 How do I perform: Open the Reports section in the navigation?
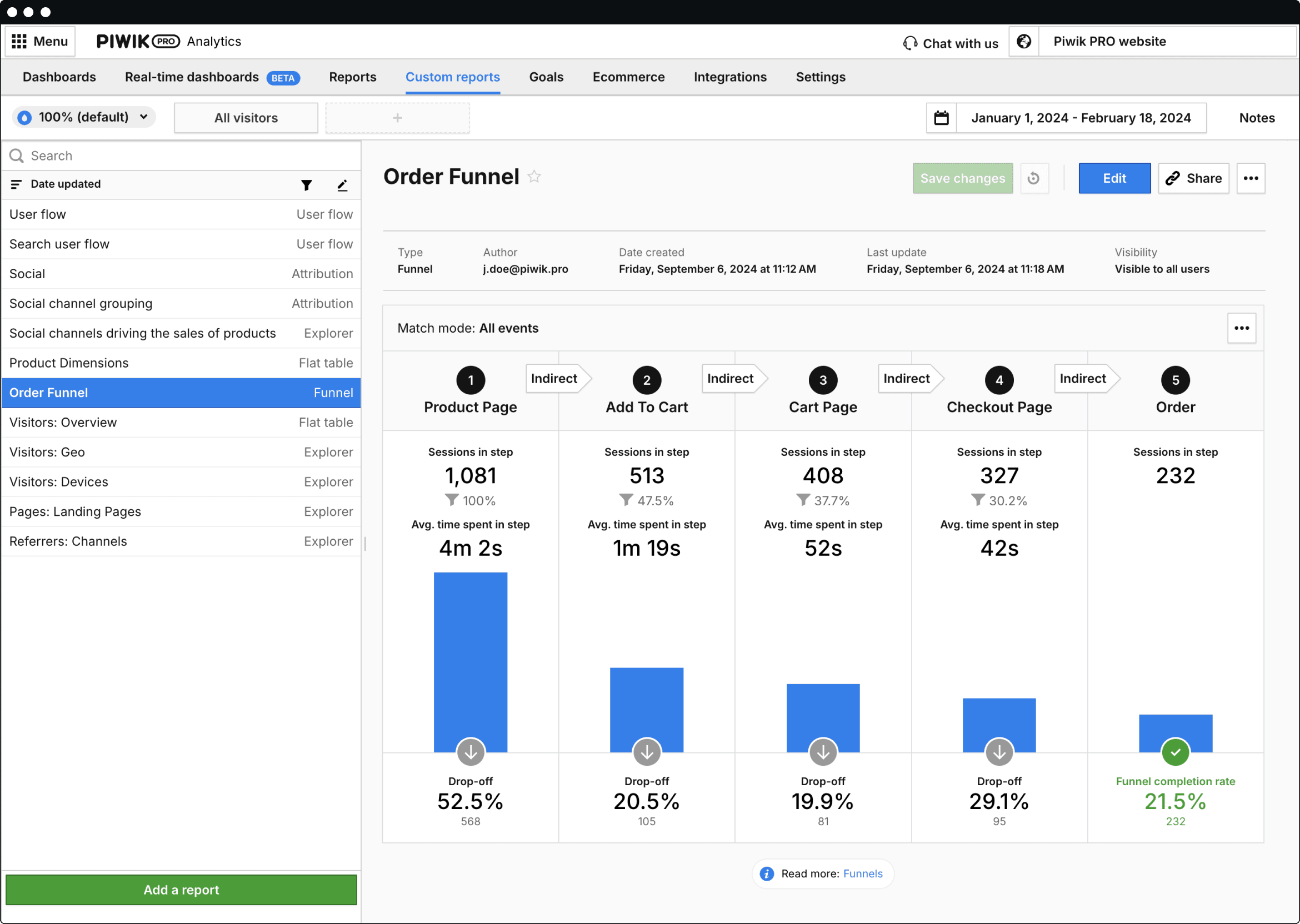click(352, 77)
